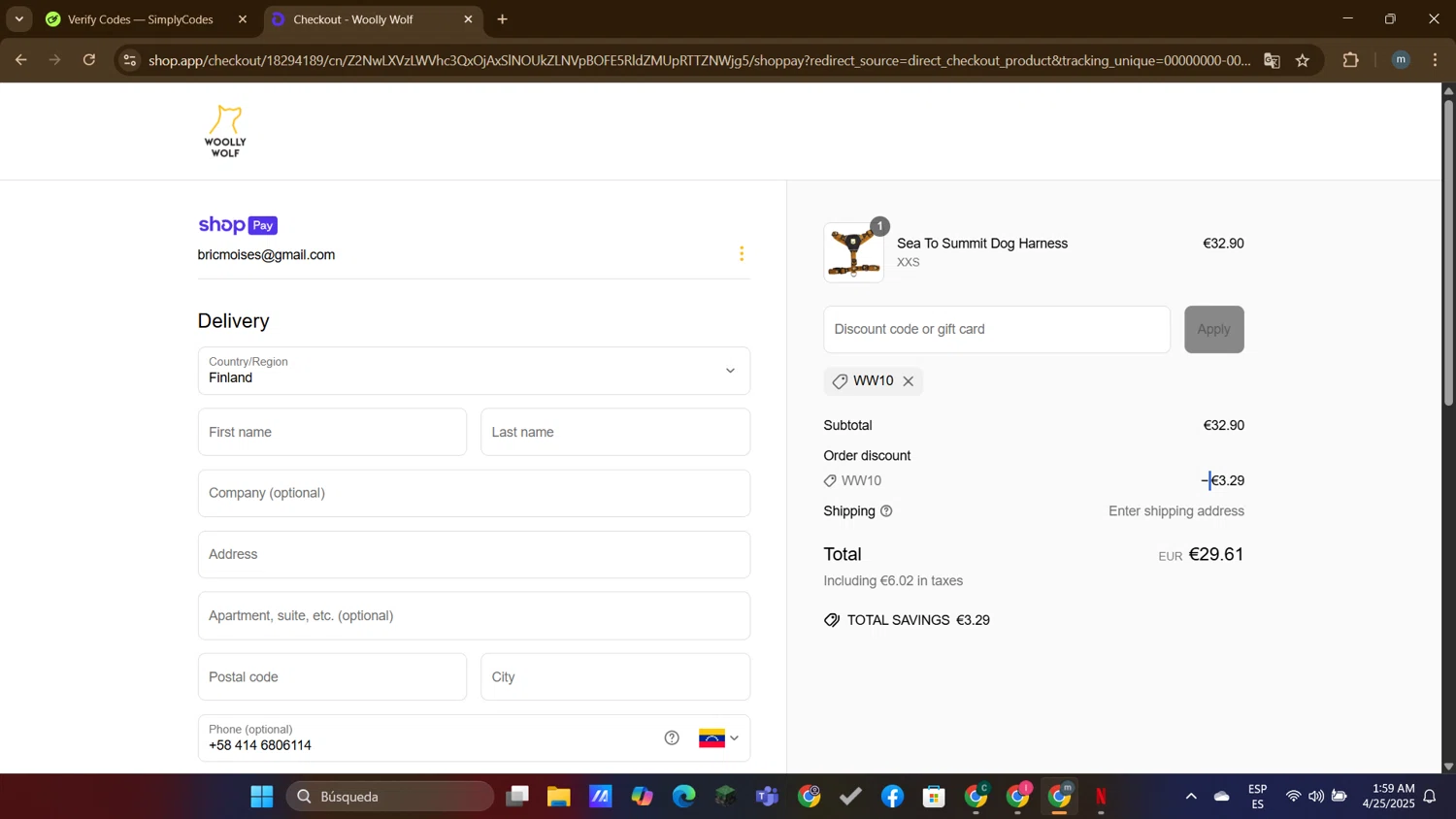Open Wi-Fi network settings in tray
The width and height of the screenshot is (1456, 819).
pos(1293,797)
